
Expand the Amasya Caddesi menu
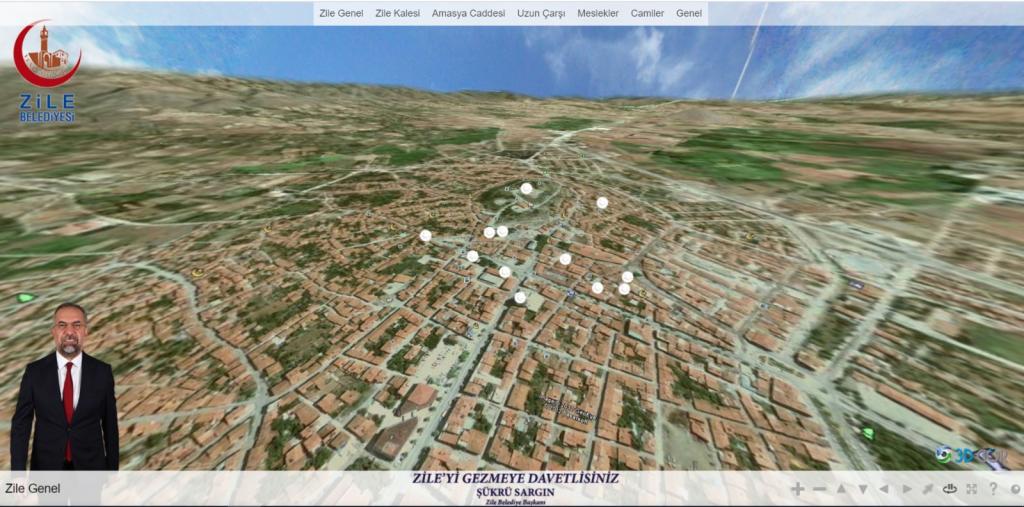point(468,13)
